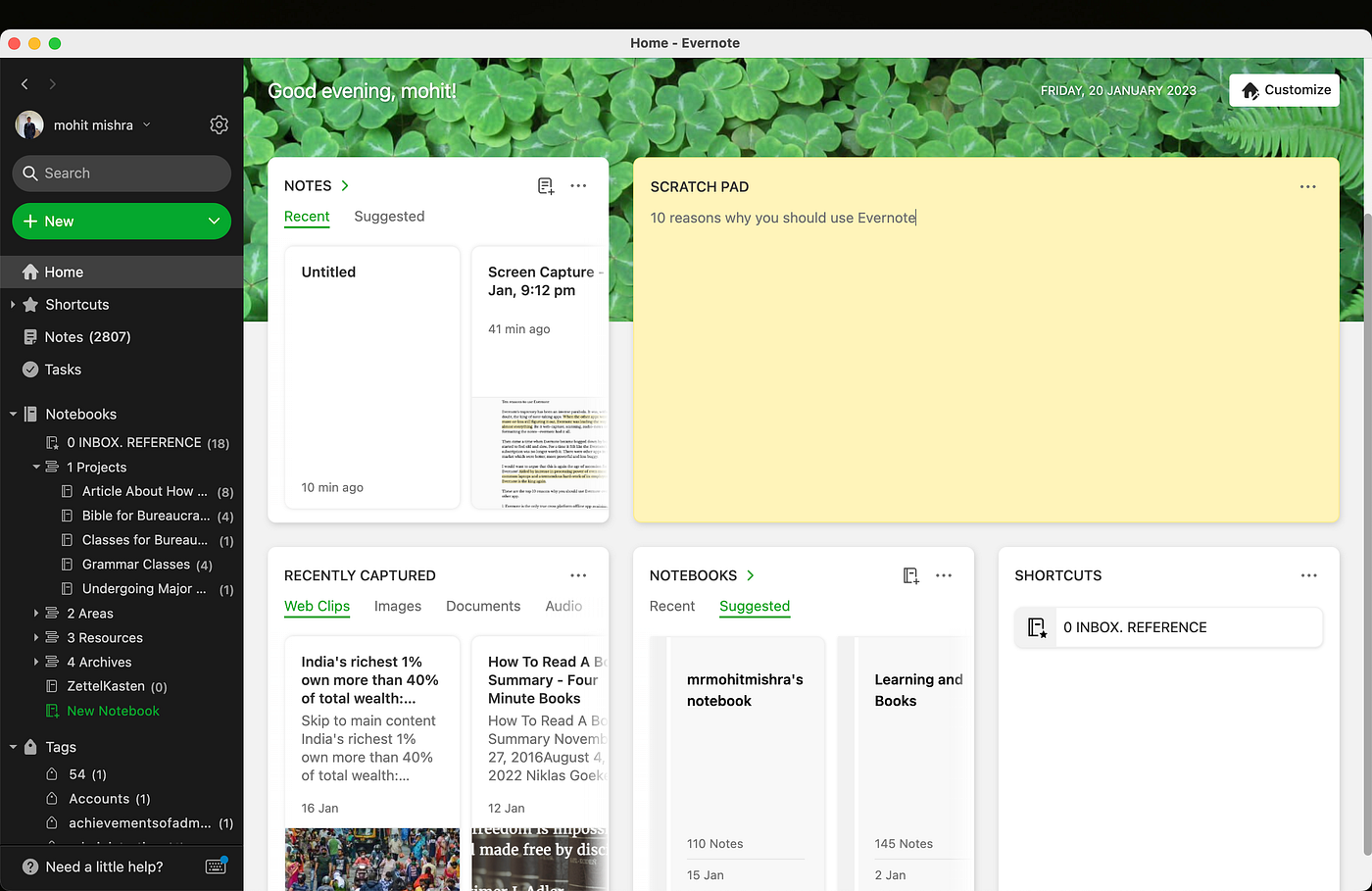Collapse the 1 Projects notebook stack
1372x891 pixels.
tap(36, 468)
